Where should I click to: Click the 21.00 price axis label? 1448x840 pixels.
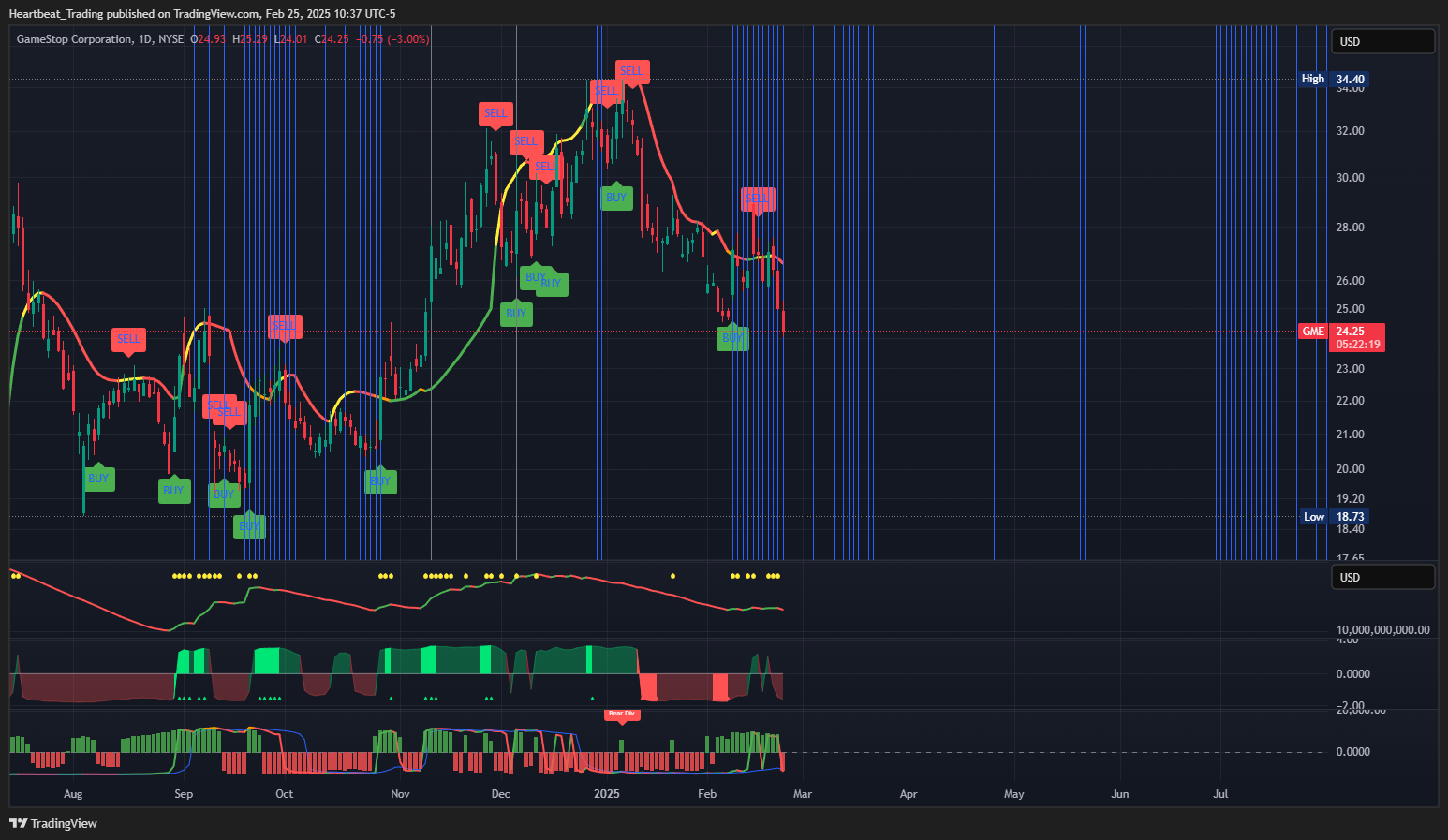point(1351,435)
